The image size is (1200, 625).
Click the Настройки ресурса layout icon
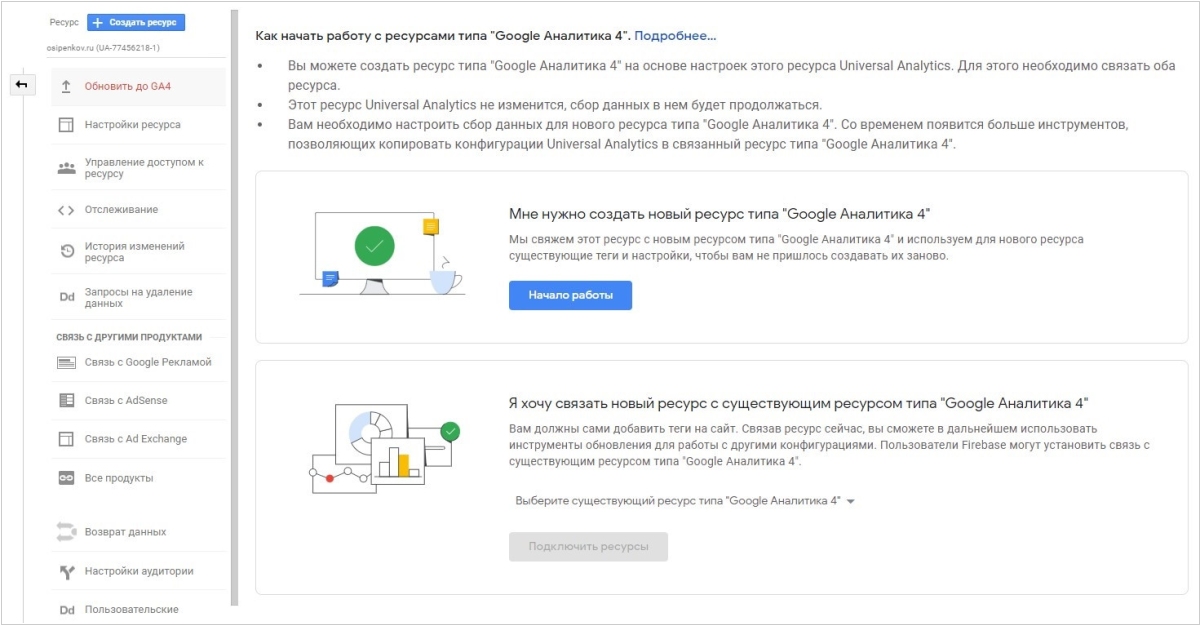(66, 125)
